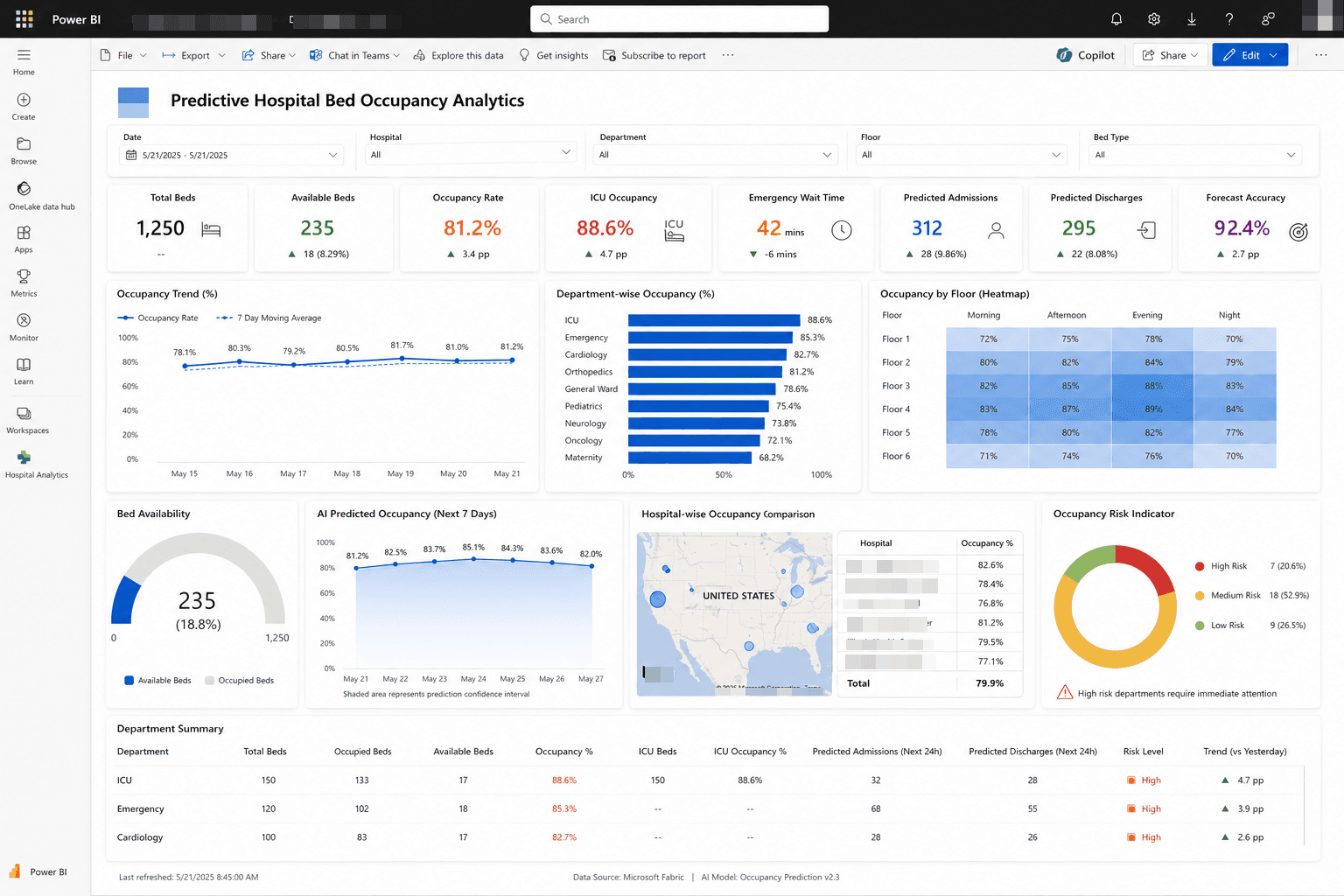Open the Metrics trophy icon
The width and height of the screenshot is (1344, 896).
(x=24, y=276)
